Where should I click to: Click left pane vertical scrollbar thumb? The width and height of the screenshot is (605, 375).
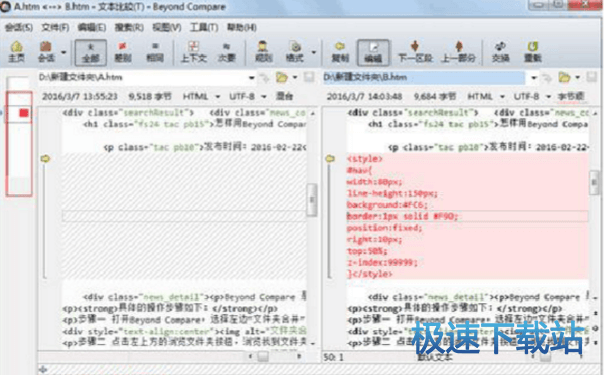(311, 200)
